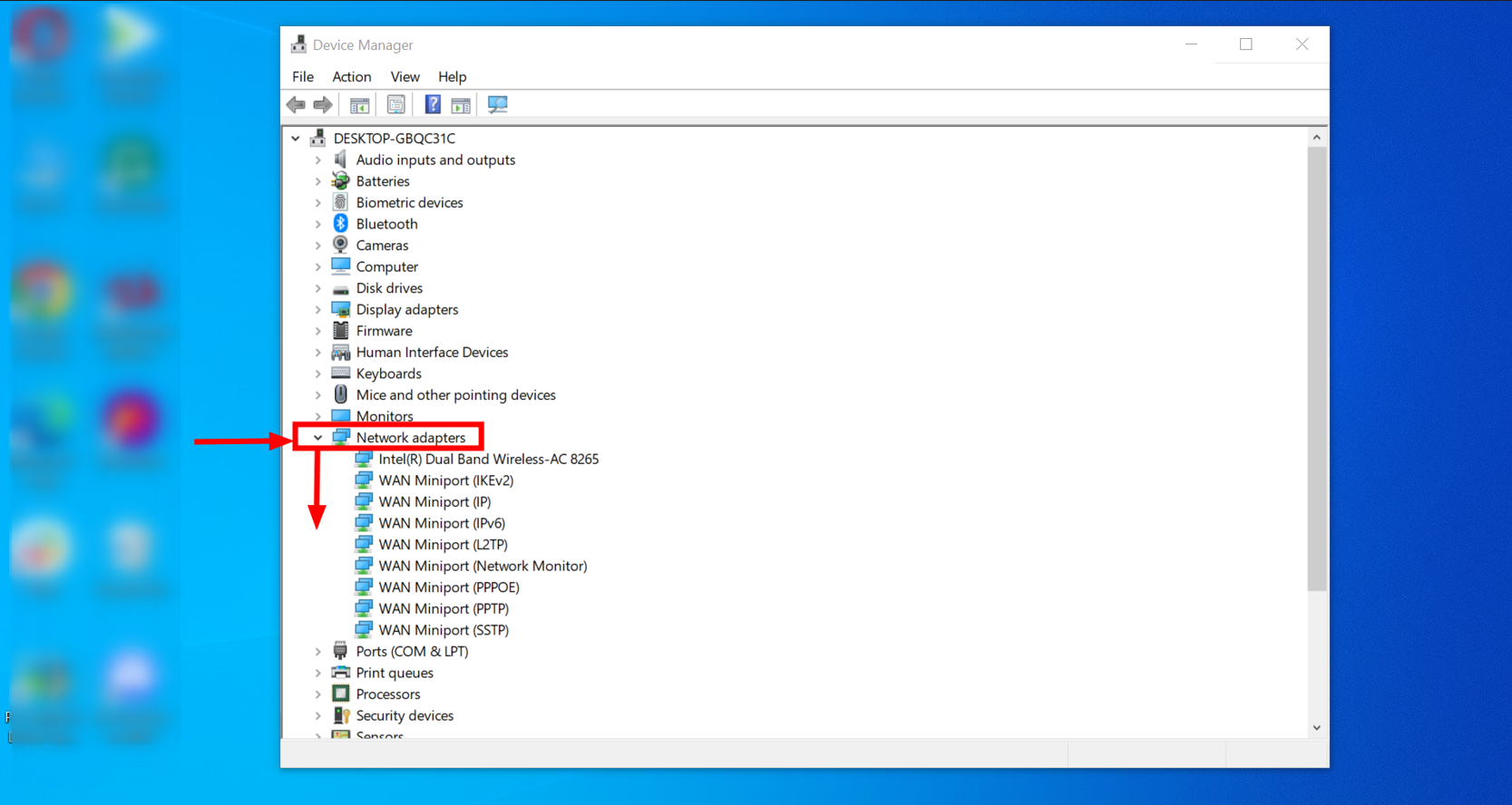1512x805 pixels.
Task: Expand the Display adapters chevron
Action: point(317,309)
